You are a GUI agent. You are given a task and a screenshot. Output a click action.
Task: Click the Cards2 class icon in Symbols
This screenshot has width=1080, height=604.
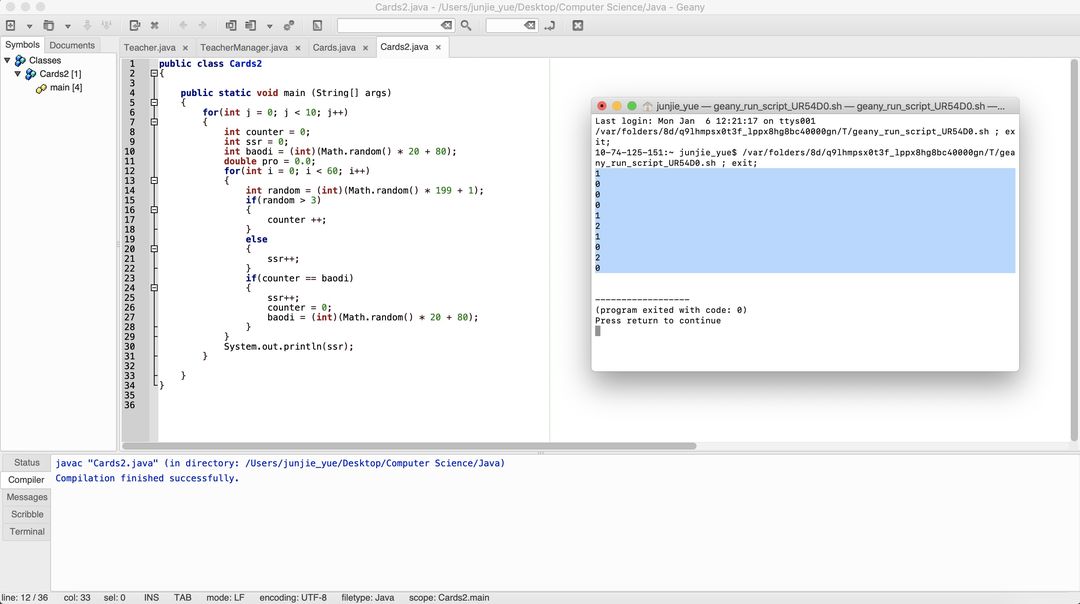click(31, 74)
